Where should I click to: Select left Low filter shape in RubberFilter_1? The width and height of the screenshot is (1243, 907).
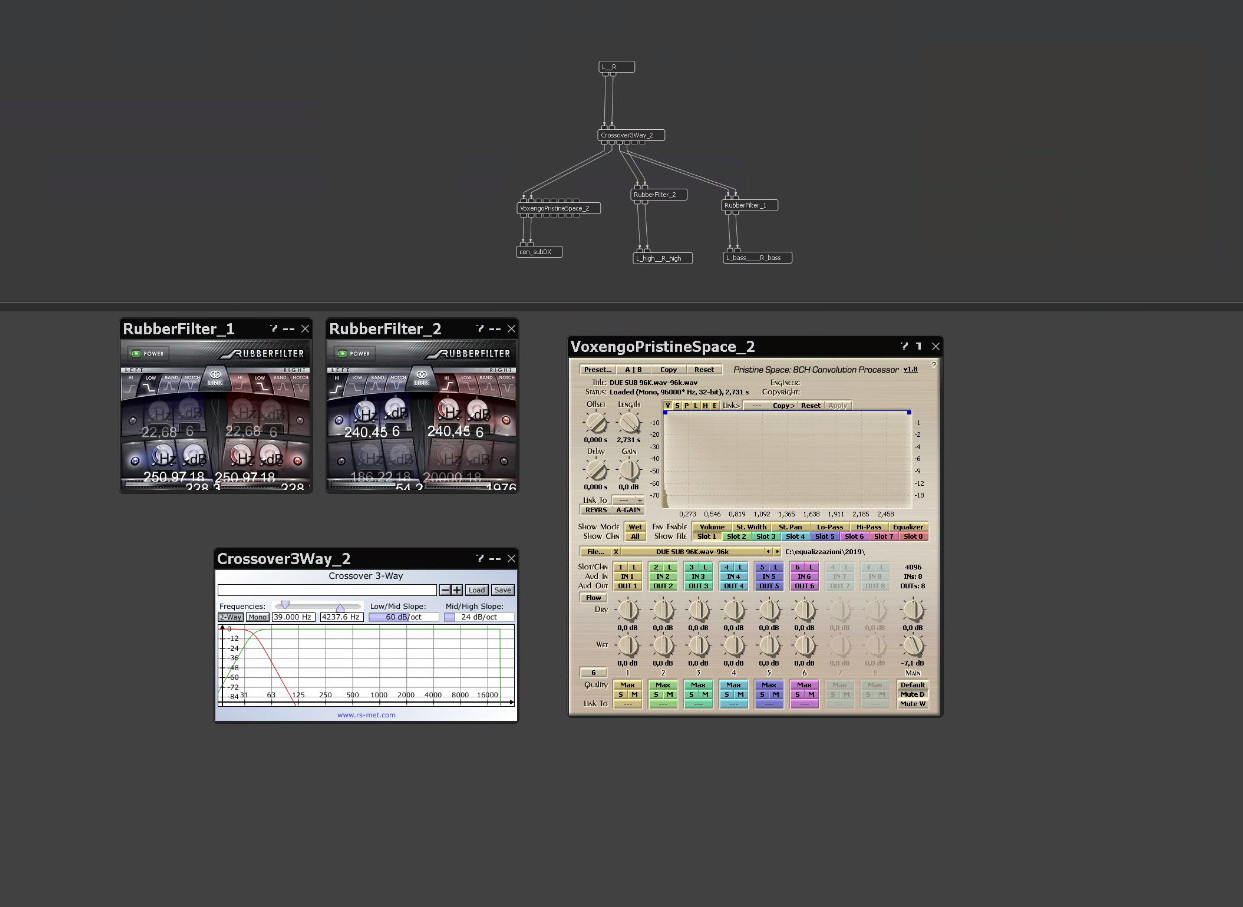(151, 385)
